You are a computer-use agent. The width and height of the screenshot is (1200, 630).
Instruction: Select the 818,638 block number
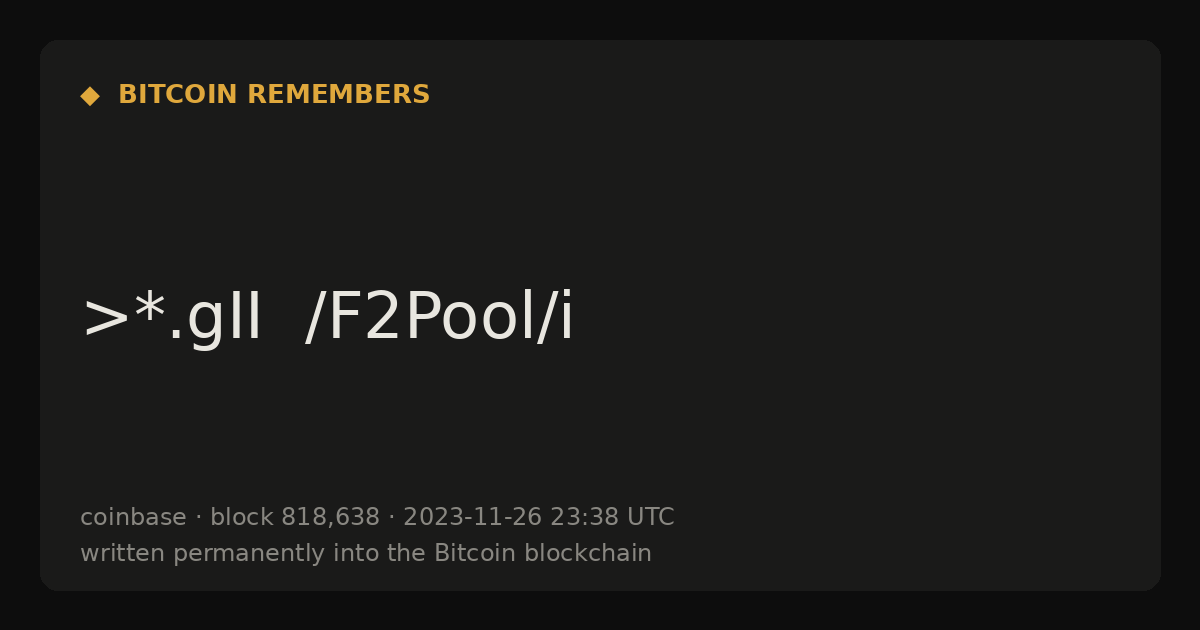point(330,517)
